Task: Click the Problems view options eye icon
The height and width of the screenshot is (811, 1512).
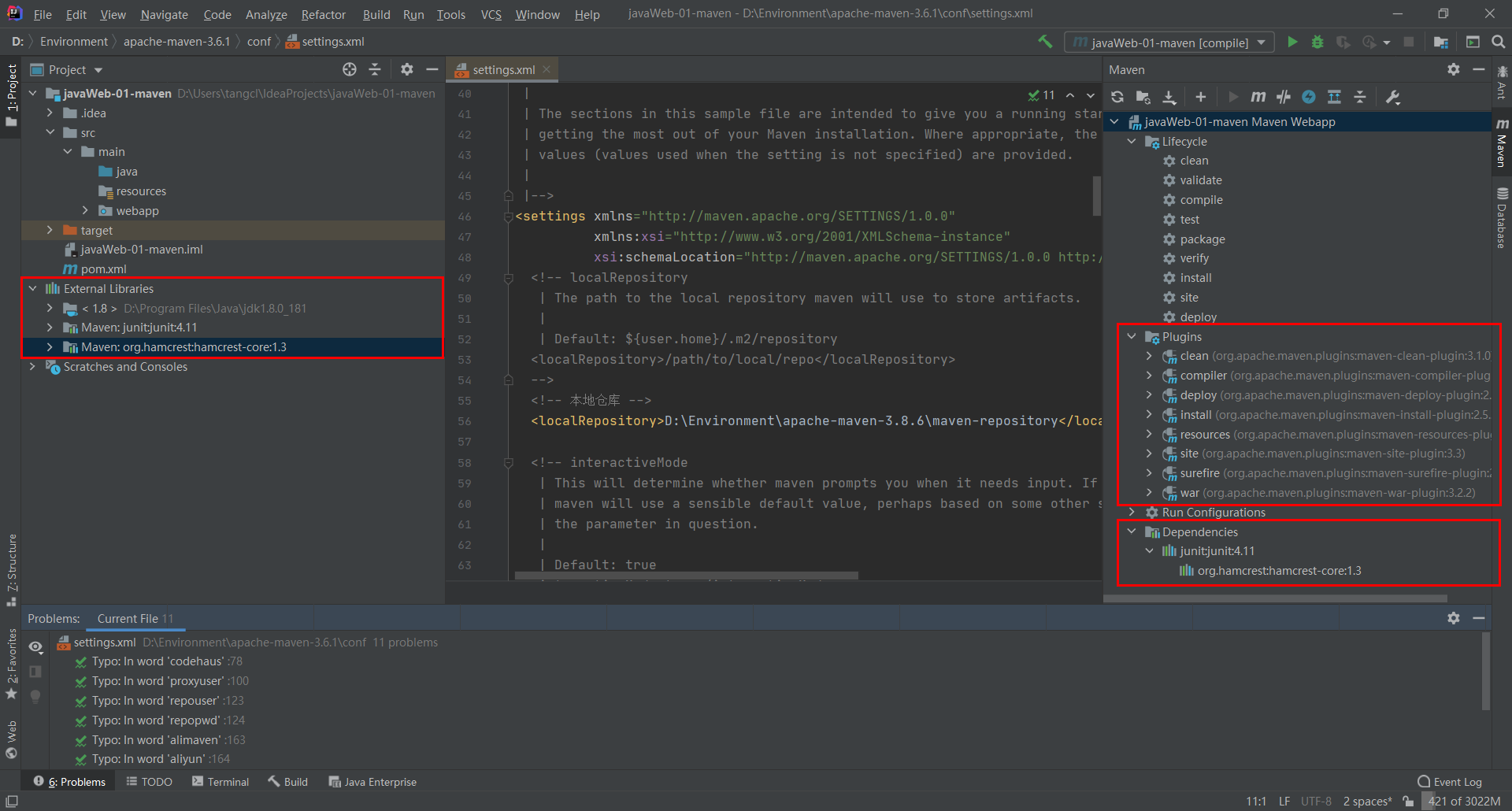Action: tap(35, 647)
